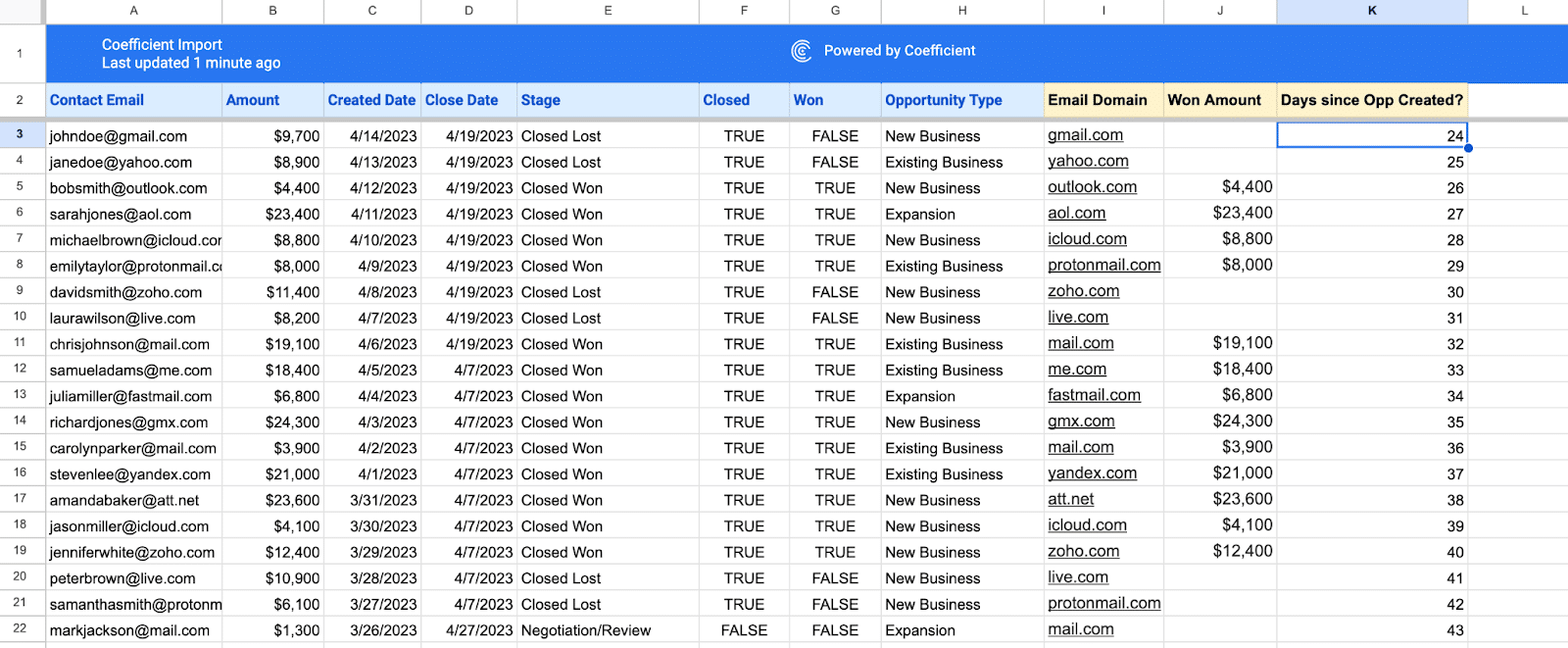Viewport: 1568px width, 648px height.
Task: Select the cell with value 24 in column K
Action: click(x=1372, y=135)
